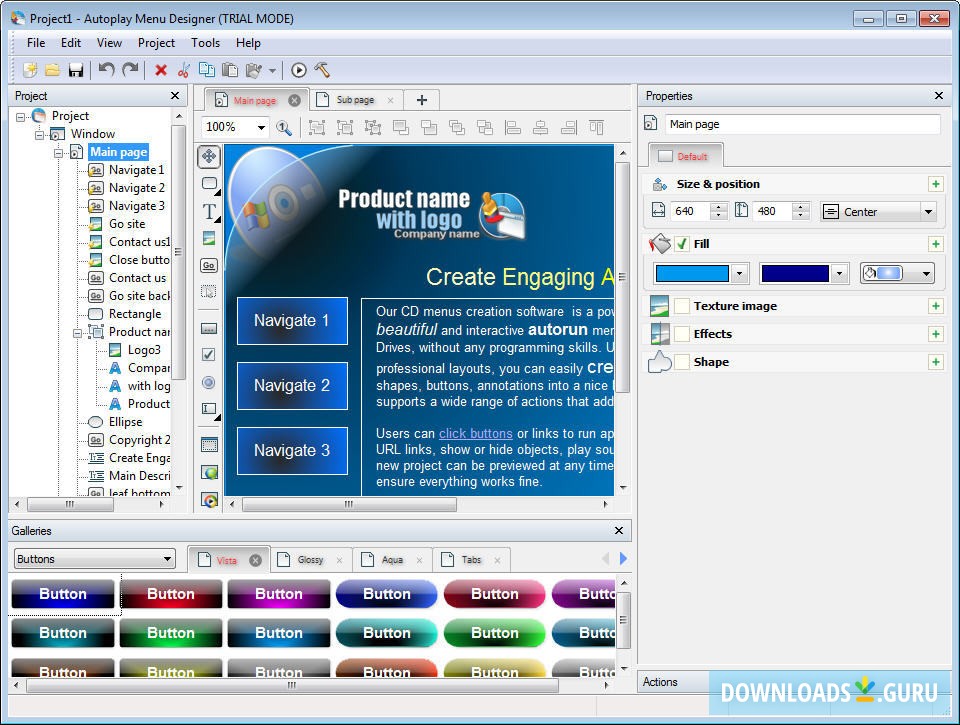The width and height of the screenshot is (960, 725).
Task: Click the Cut scissors icon
Action: [184, 70]
